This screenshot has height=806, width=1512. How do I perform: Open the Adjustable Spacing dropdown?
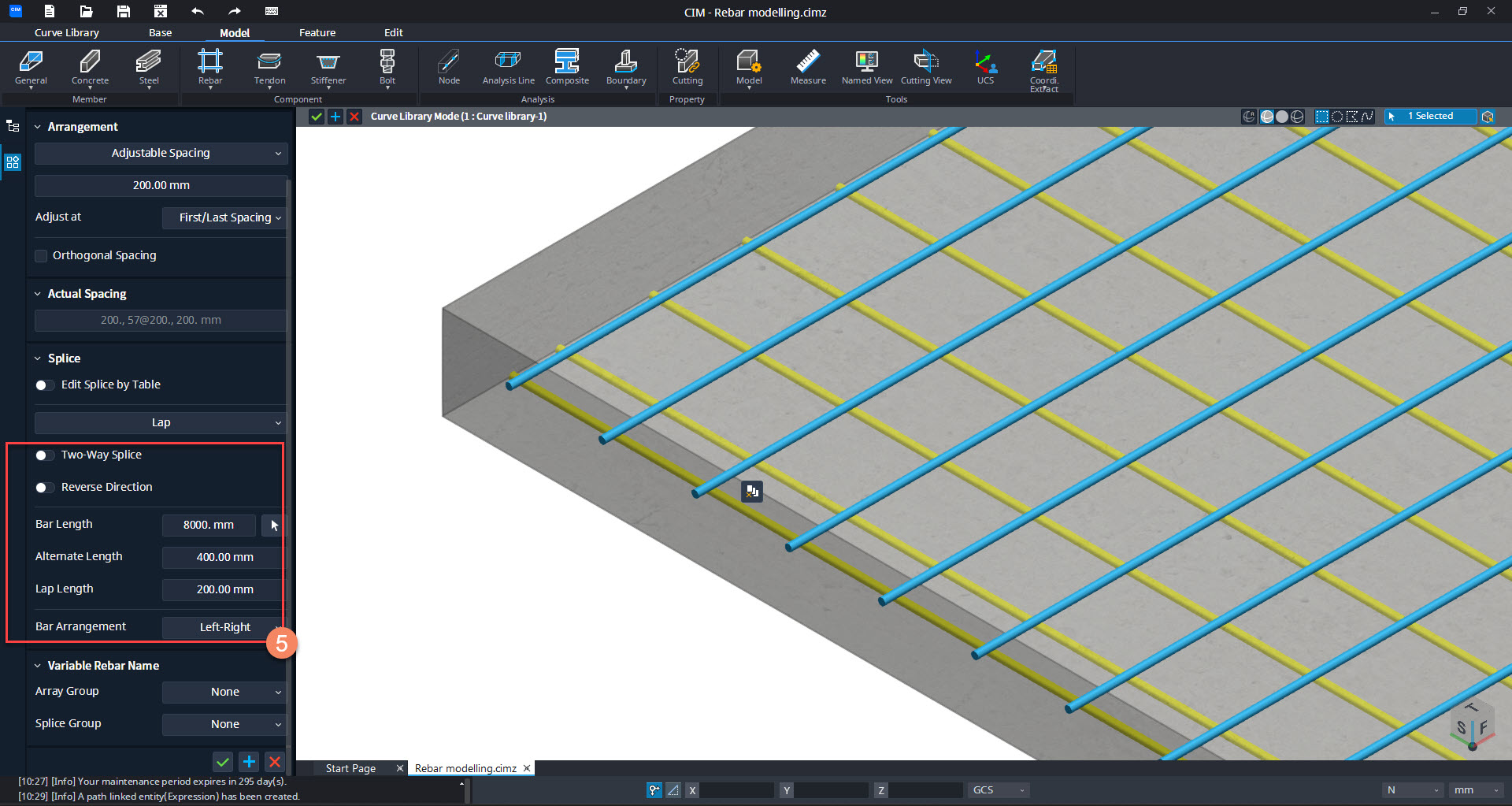point(161,153)
